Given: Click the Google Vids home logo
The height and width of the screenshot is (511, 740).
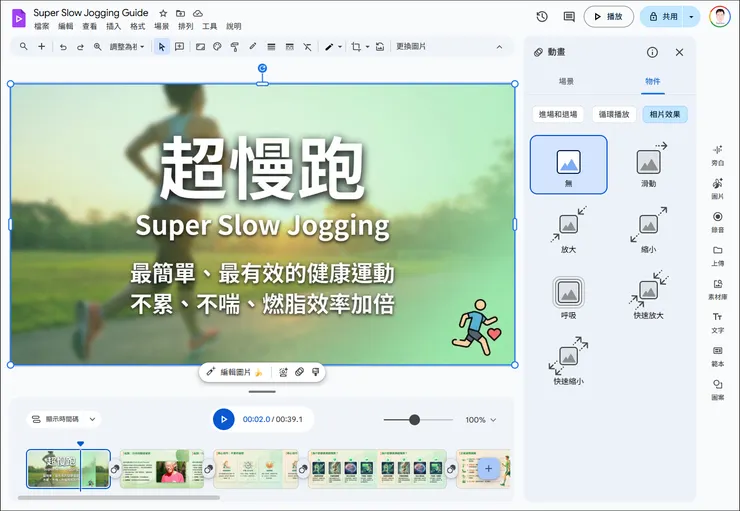Looking at the screenshot, I should [x=18, y=18].
